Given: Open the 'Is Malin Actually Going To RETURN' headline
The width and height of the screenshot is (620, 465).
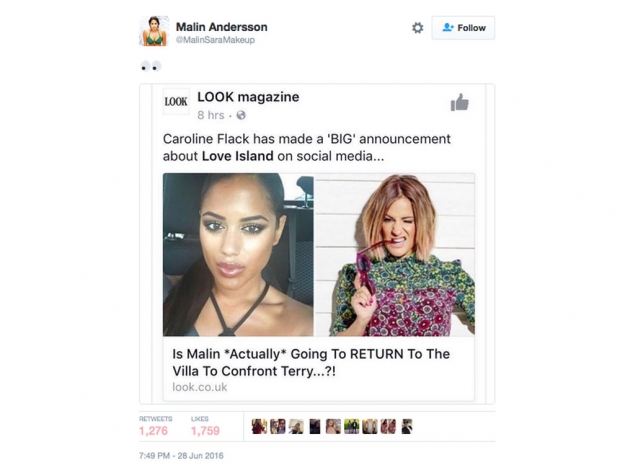Looking at the screenshot, I should pyautogui.click(x=311, y=362).
